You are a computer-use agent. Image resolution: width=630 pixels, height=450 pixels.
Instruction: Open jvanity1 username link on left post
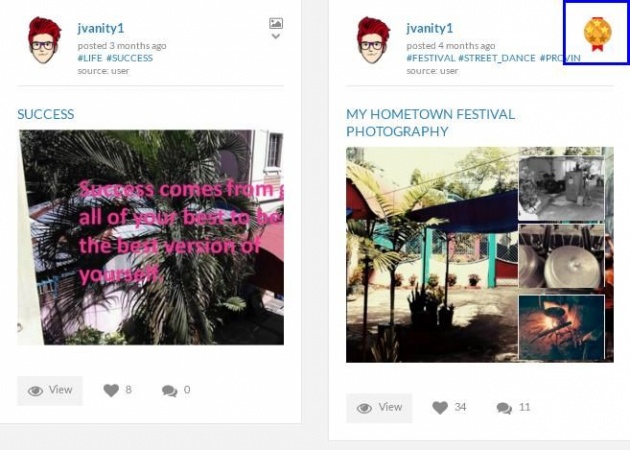pos(101,28)
